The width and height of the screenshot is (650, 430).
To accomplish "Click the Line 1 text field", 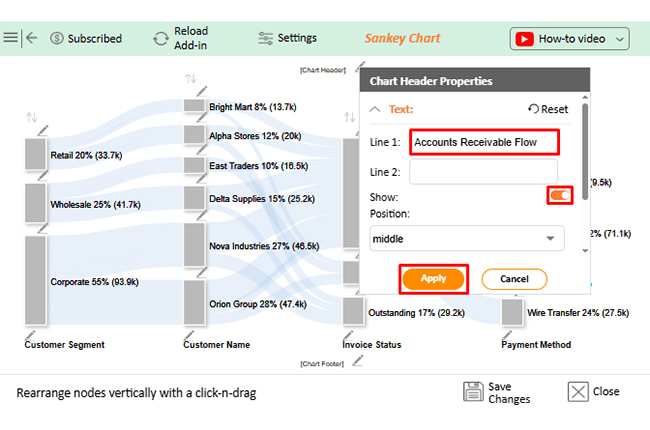I will [483, 142].
